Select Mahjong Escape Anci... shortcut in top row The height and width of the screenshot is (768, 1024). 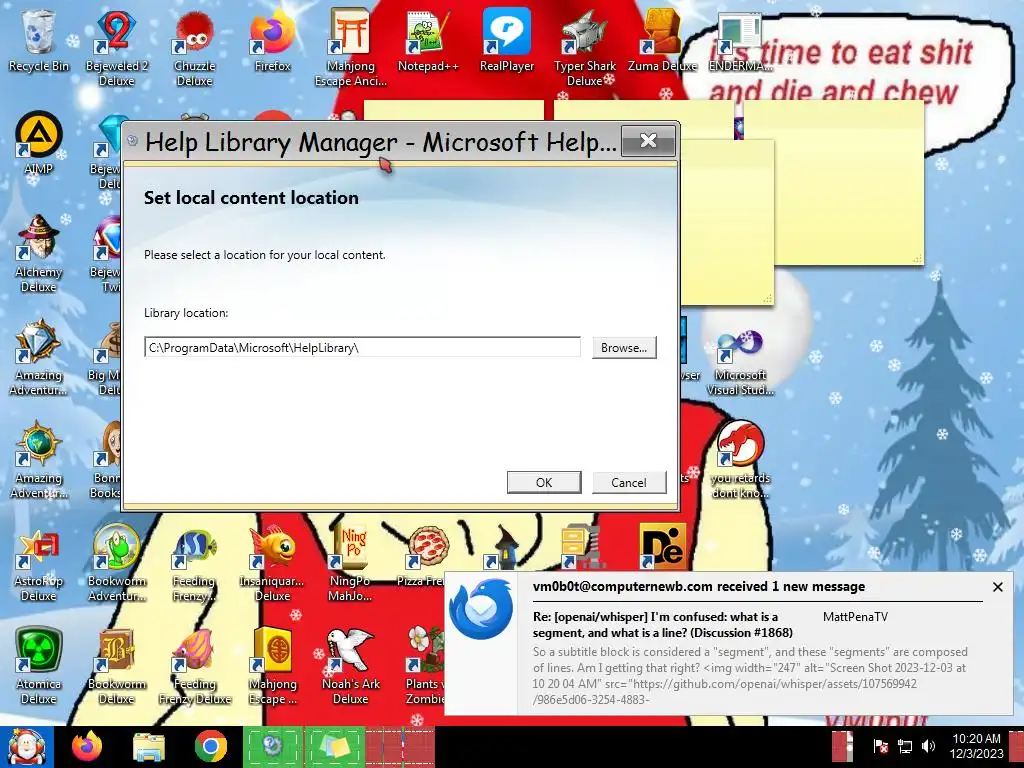tap(351, 48)
